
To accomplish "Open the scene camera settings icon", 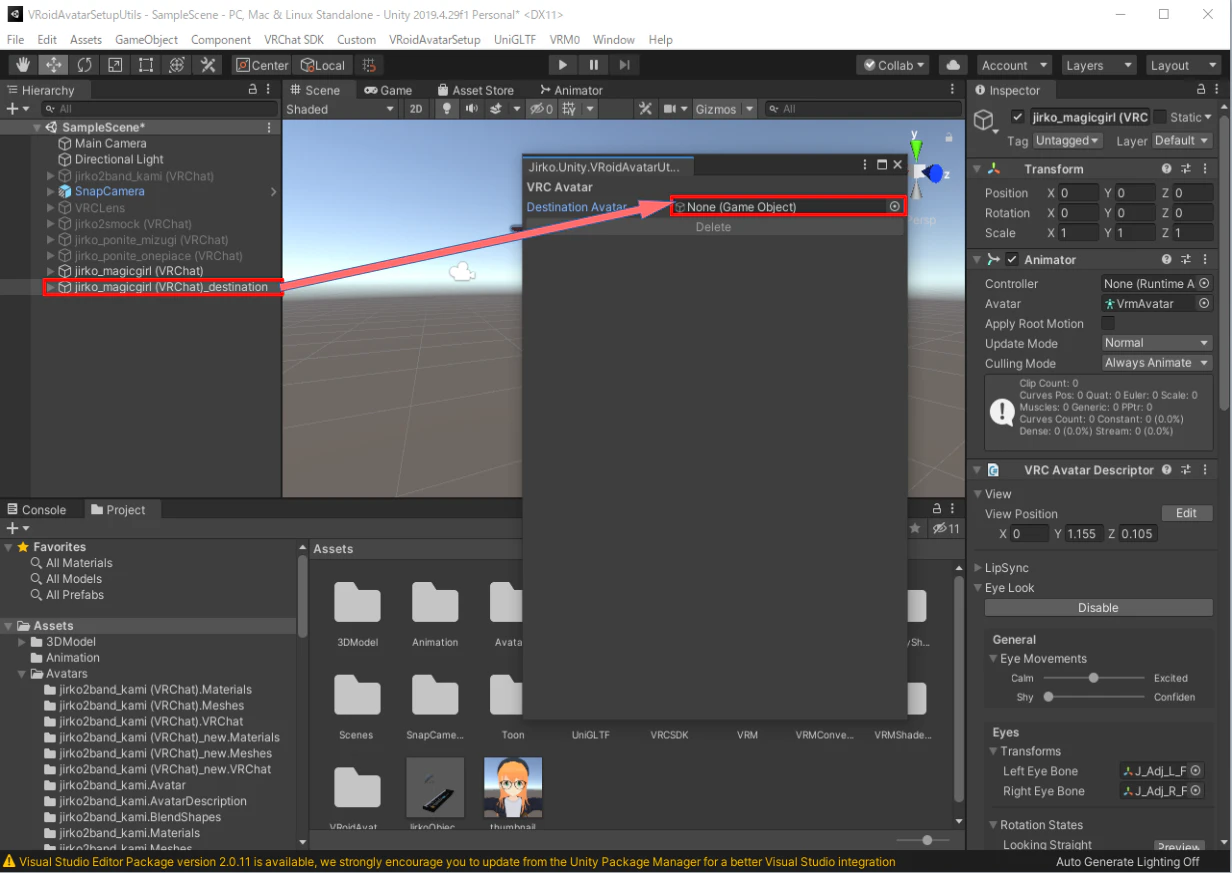I will 670,109.
